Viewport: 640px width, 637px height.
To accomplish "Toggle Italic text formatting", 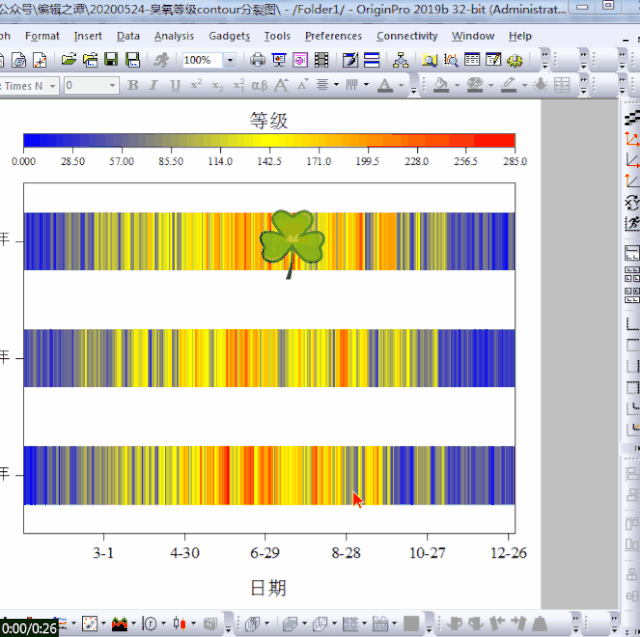I will pos(154,86).
